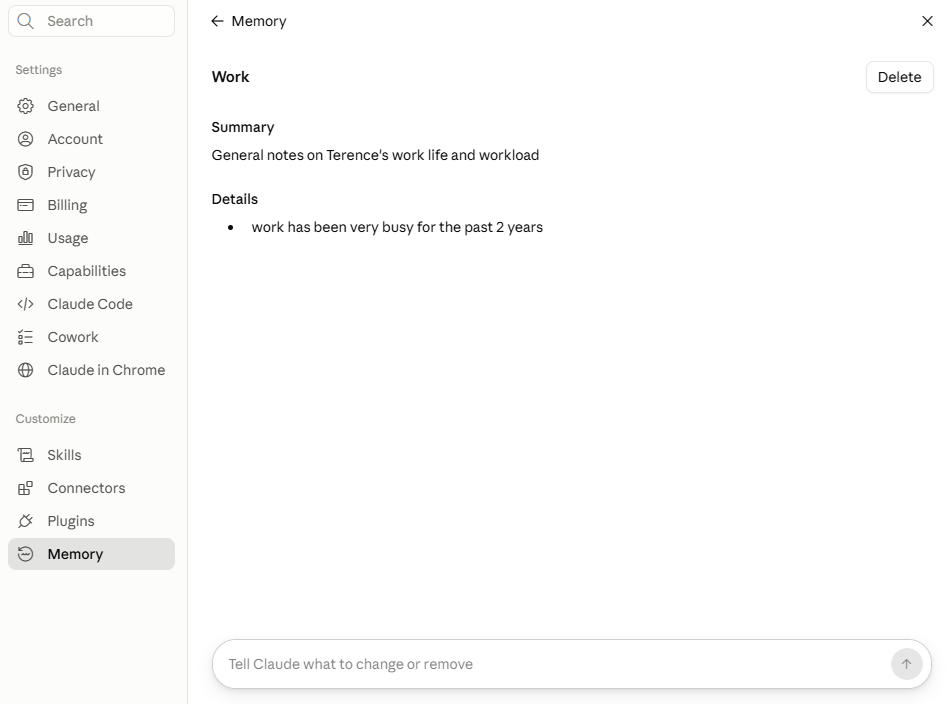Select the Privacy shield icon
The height and width of the screenshot is (704, 950).
coord(25,172)
